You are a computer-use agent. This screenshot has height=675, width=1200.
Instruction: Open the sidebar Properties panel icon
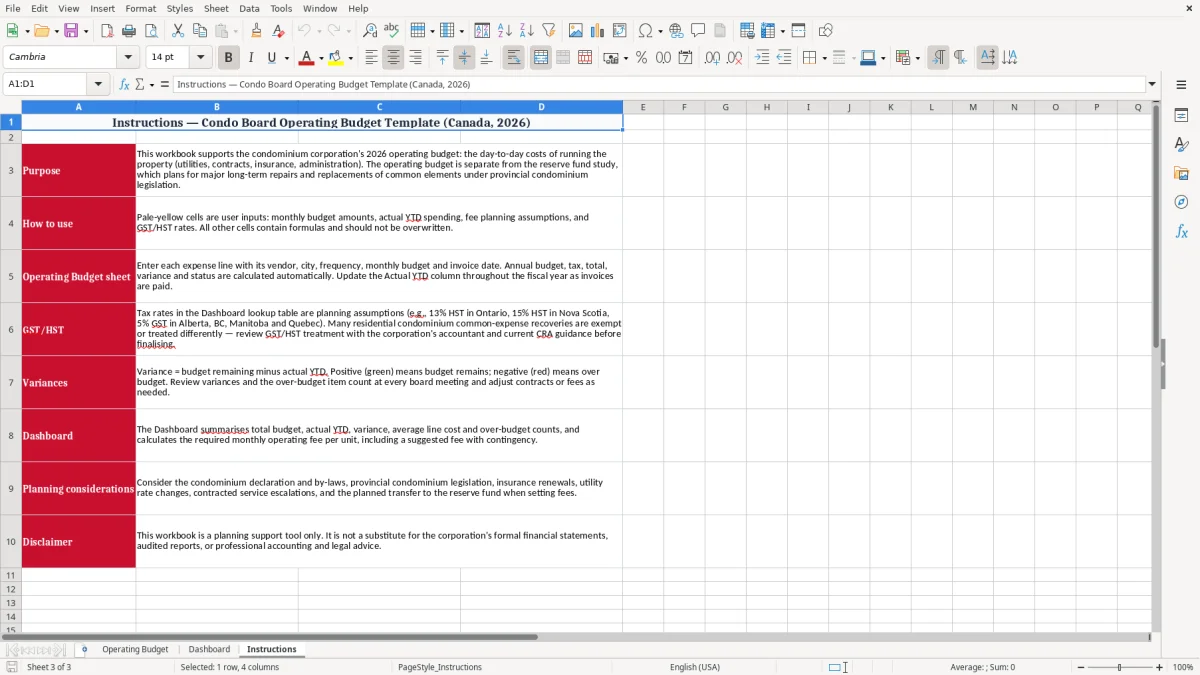pos(1181,116)
